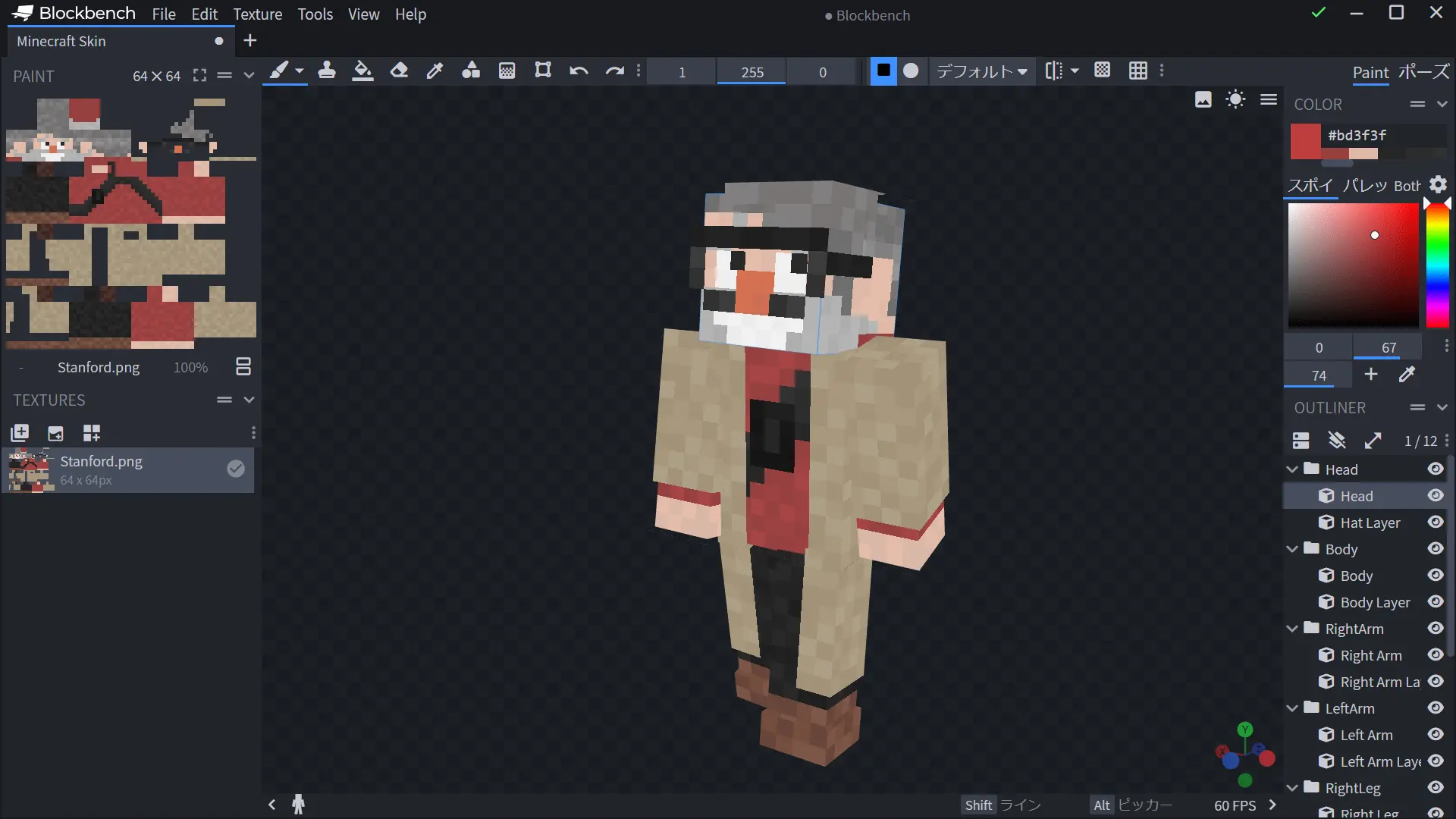The image size is (1456, 819).
Task: Select the Fill Bucket tool
Action: [x=362, y=71]
